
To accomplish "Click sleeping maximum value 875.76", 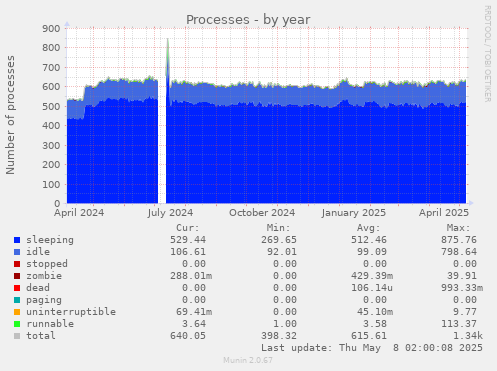I will click(x=459, y=240).
